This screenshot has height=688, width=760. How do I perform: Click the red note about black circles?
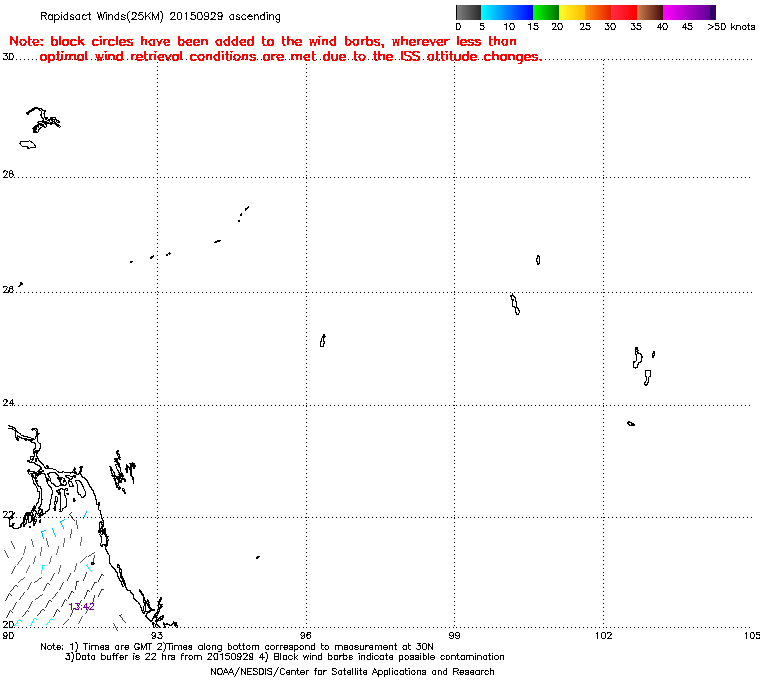click(263, 41)
